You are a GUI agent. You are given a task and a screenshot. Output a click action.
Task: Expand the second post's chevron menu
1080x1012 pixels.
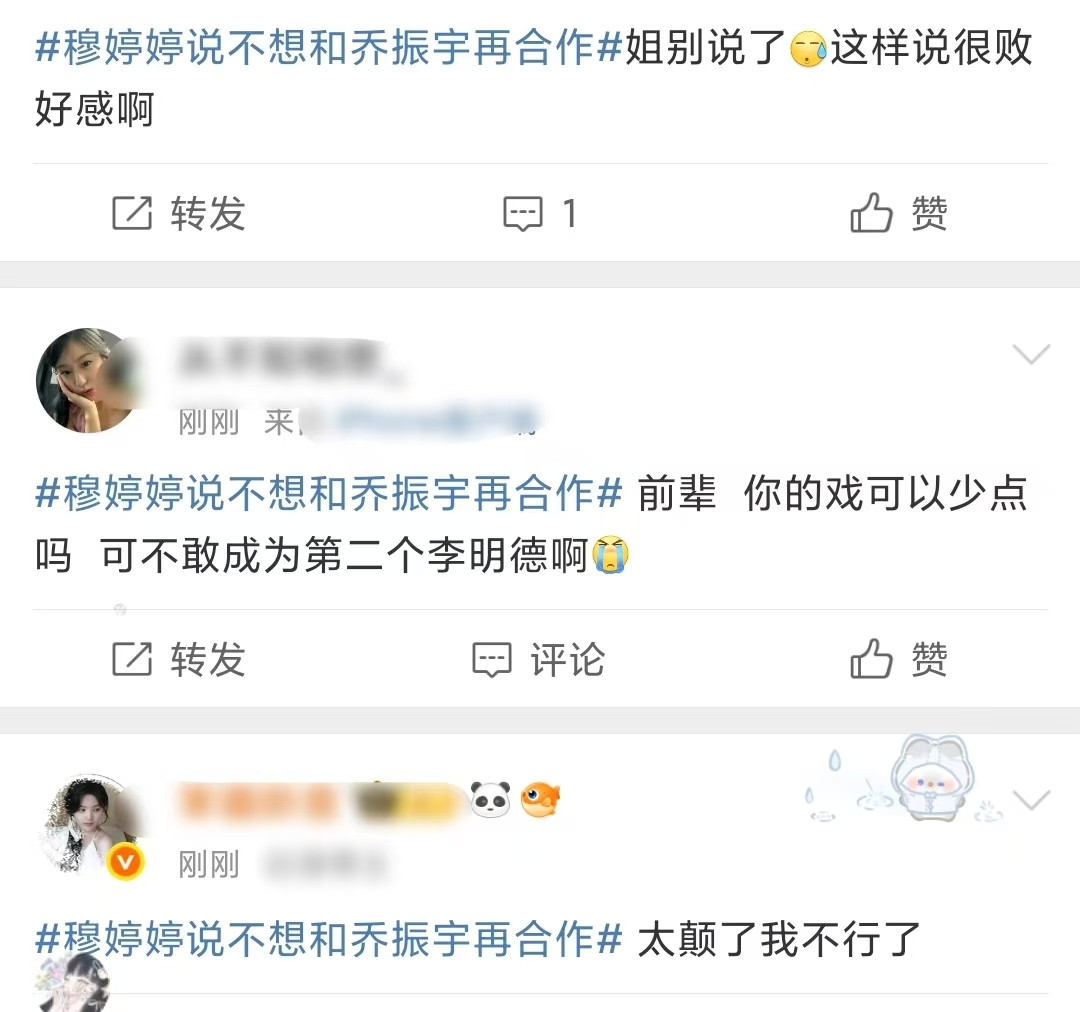pos(1031,354)
